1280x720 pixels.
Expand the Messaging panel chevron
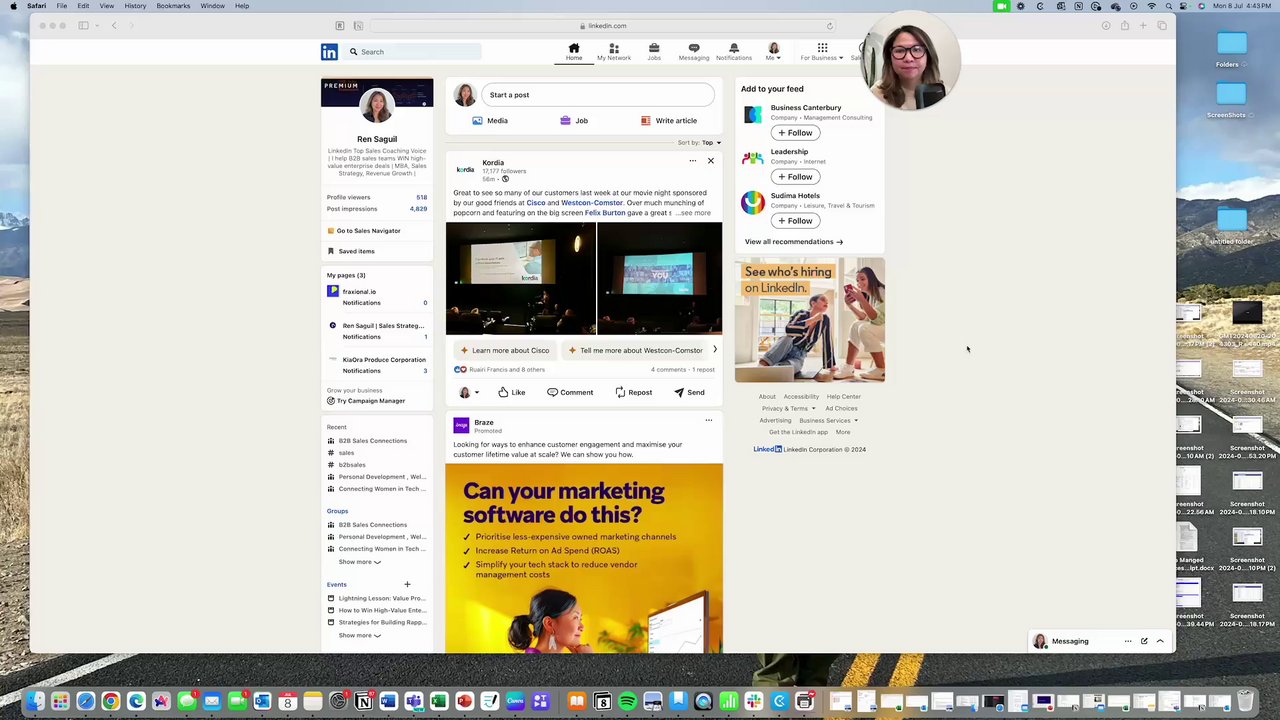click(1160, 641)
